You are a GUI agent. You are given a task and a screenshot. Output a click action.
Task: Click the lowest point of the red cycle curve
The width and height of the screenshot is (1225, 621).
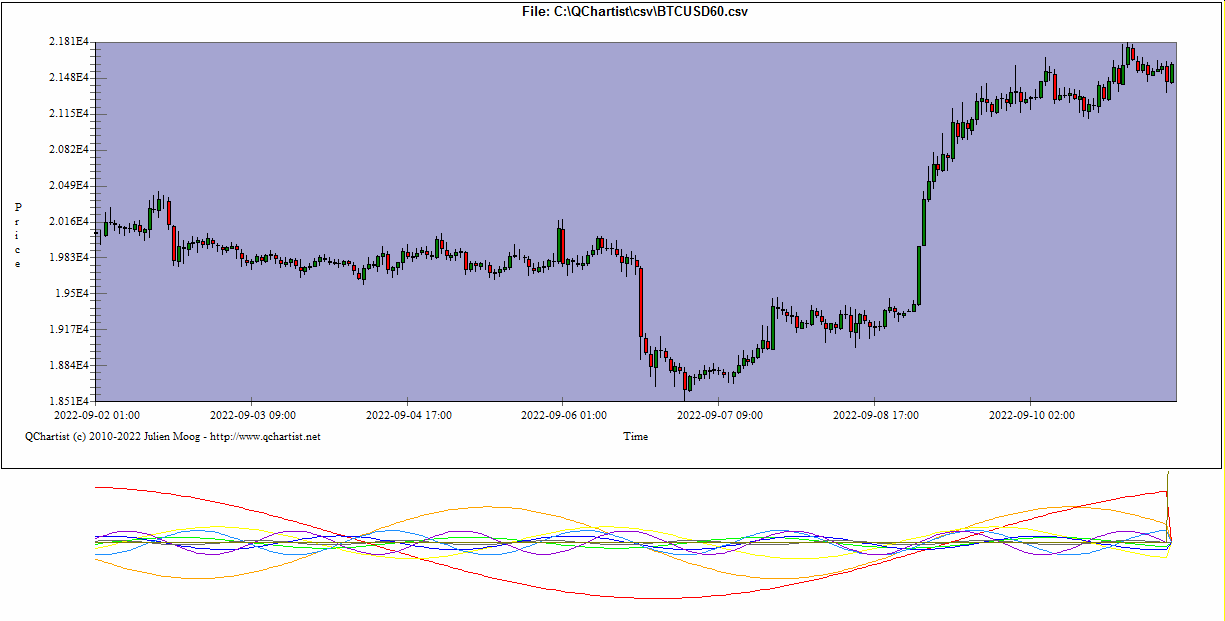tap(640, 598)
